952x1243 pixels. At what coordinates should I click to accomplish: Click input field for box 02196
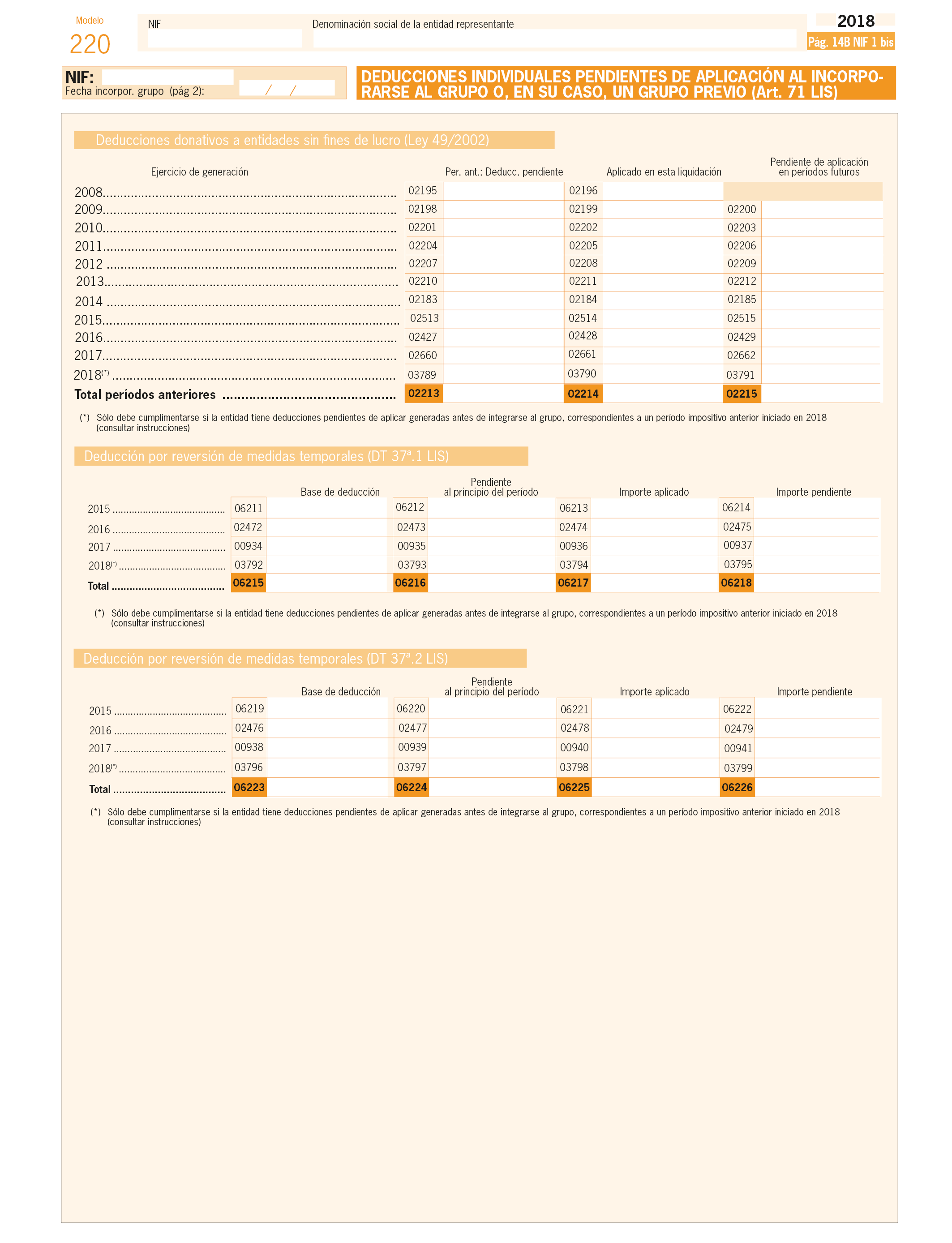tap(662, 191)
